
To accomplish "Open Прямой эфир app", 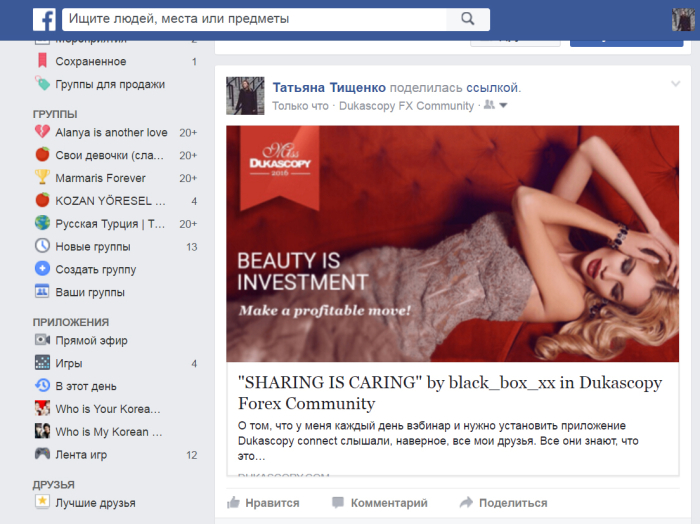I will pyautogui.click(x=92, y=341).
